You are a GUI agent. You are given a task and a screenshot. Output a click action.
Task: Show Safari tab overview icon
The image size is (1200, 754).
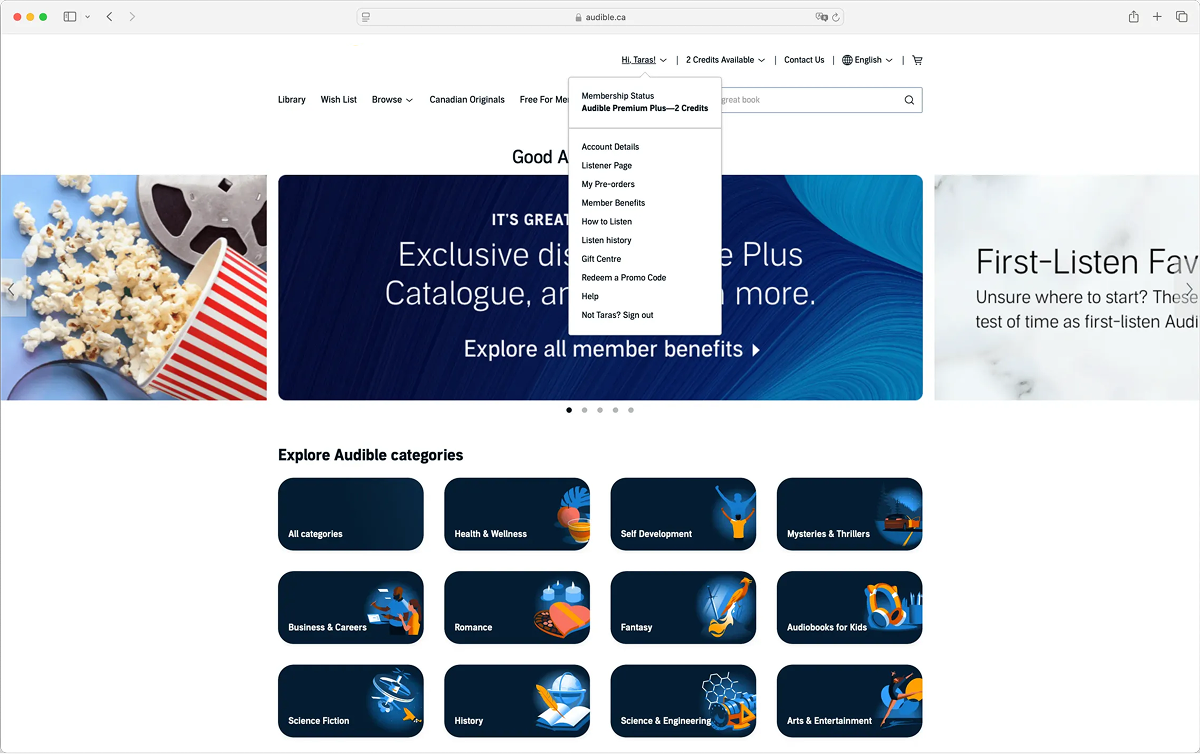tap(1181, 17)
